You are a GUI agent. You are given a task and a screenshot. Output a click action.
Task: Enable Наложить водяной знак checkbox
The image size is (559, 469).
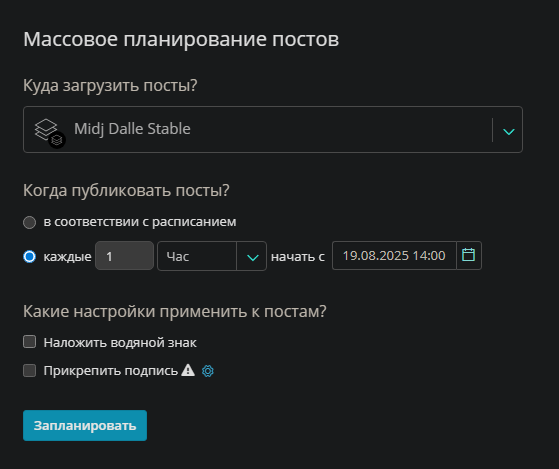[30, 341]
